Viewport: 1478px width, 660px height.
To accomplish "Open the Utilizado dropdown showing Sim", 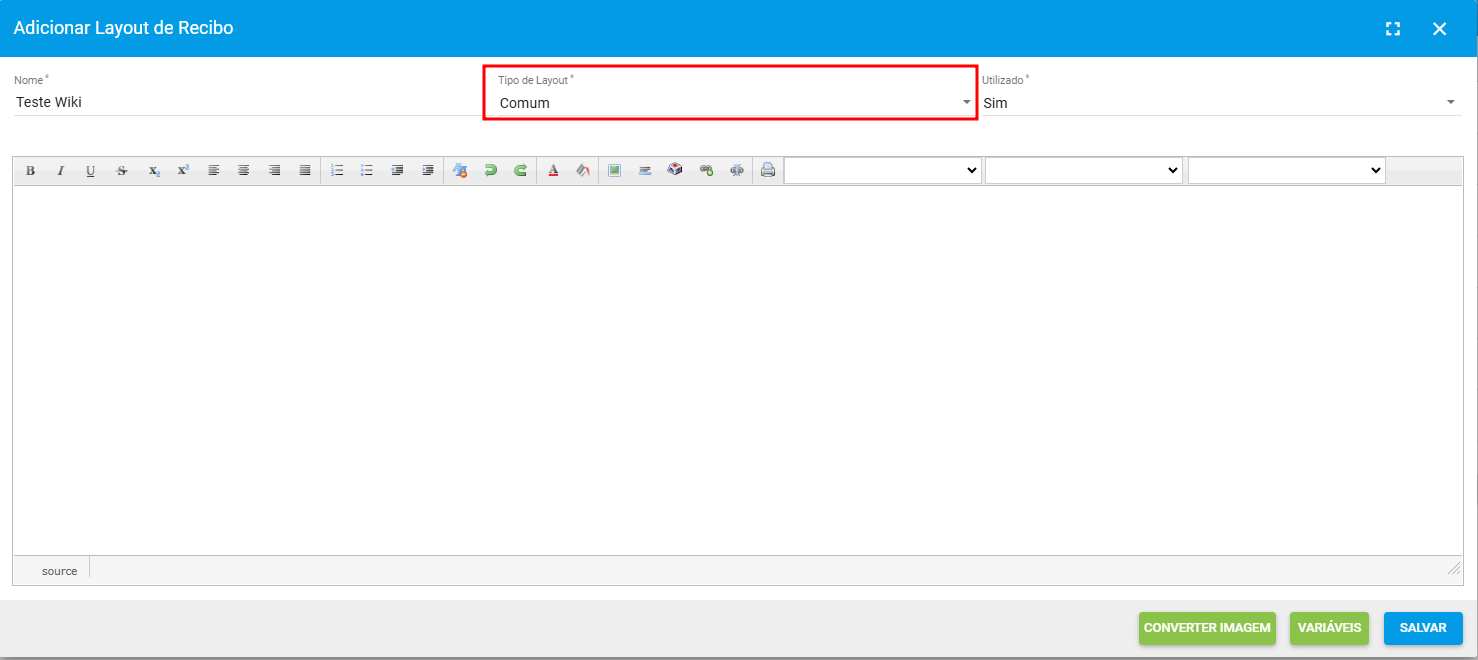I will pos(1221,103).
